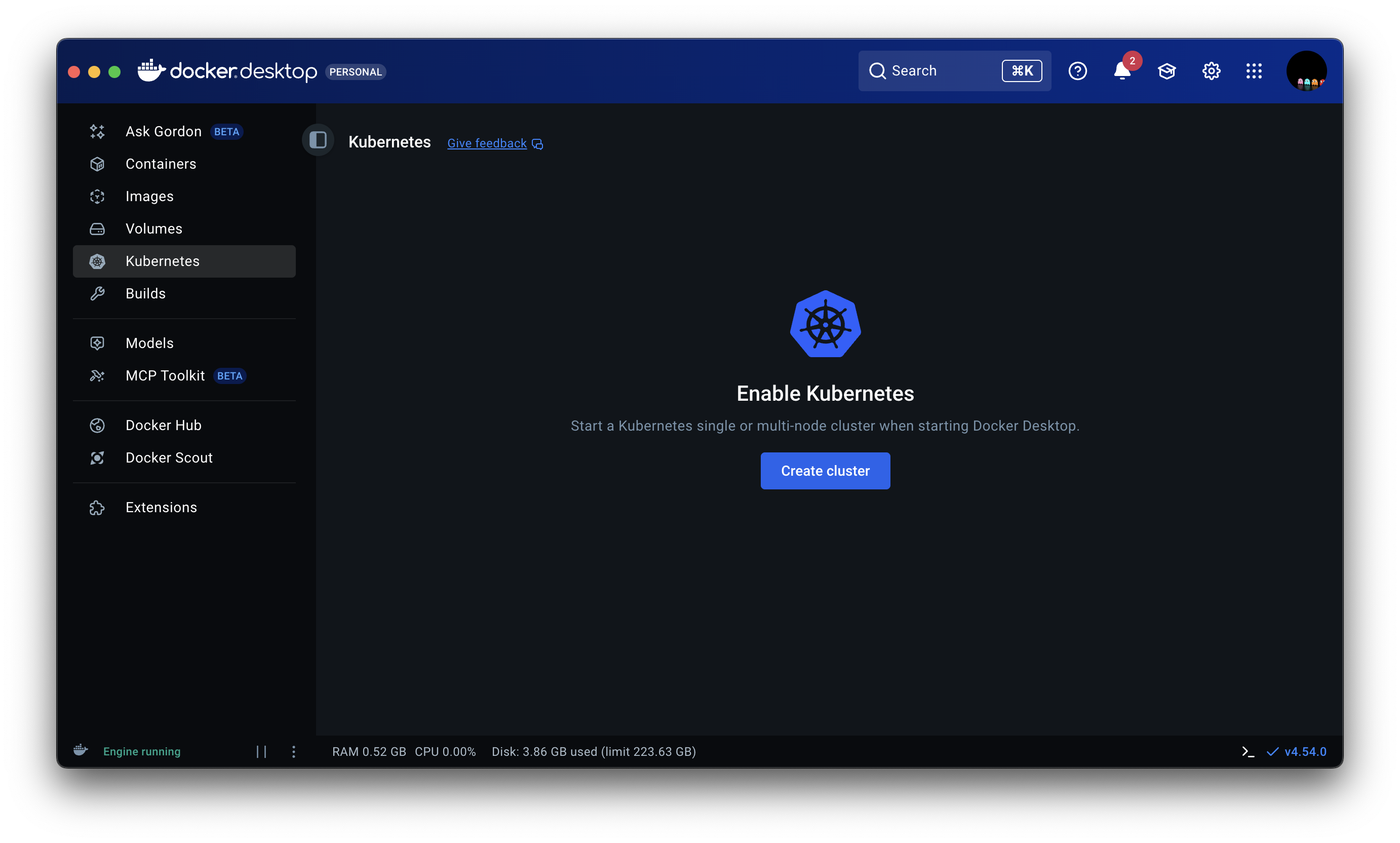Click the Docker whale icon in status bar
This screenshot has width=1400, height=843.
pyautogui.click(x=81, y=750)
